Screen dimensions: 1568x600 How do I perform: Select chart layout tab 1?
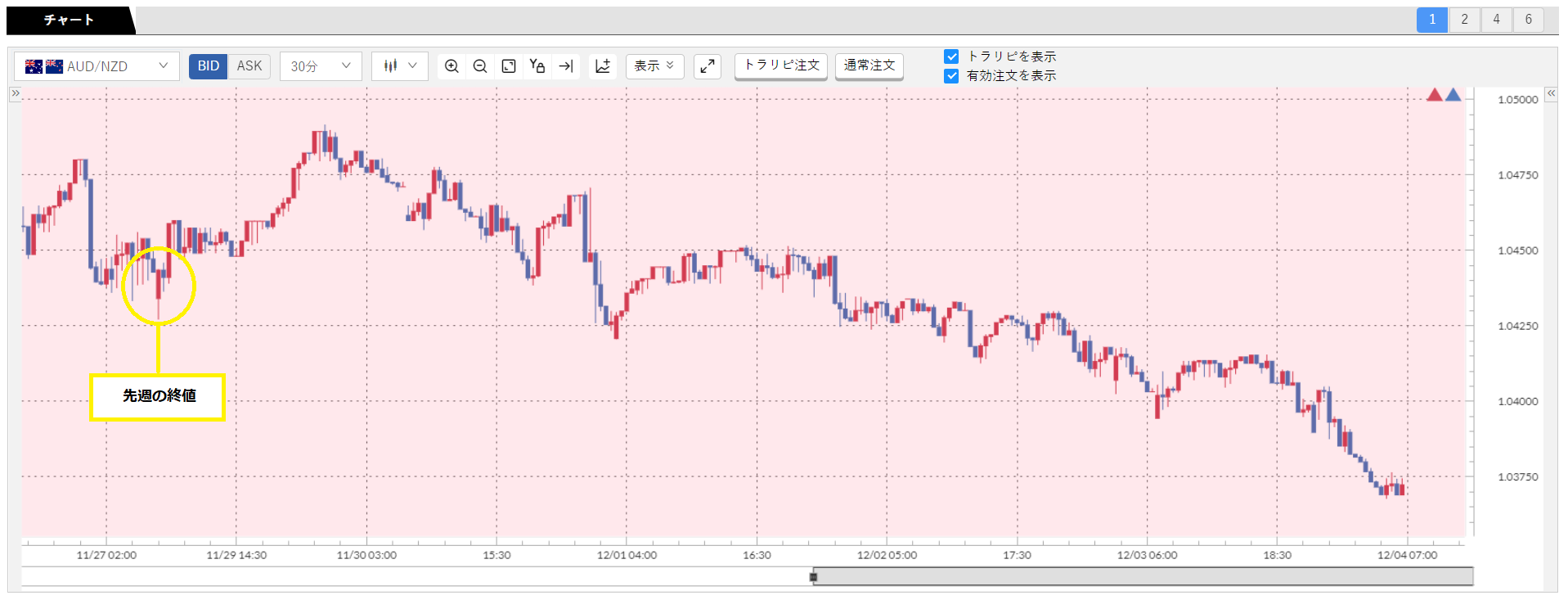(1432, 20)
